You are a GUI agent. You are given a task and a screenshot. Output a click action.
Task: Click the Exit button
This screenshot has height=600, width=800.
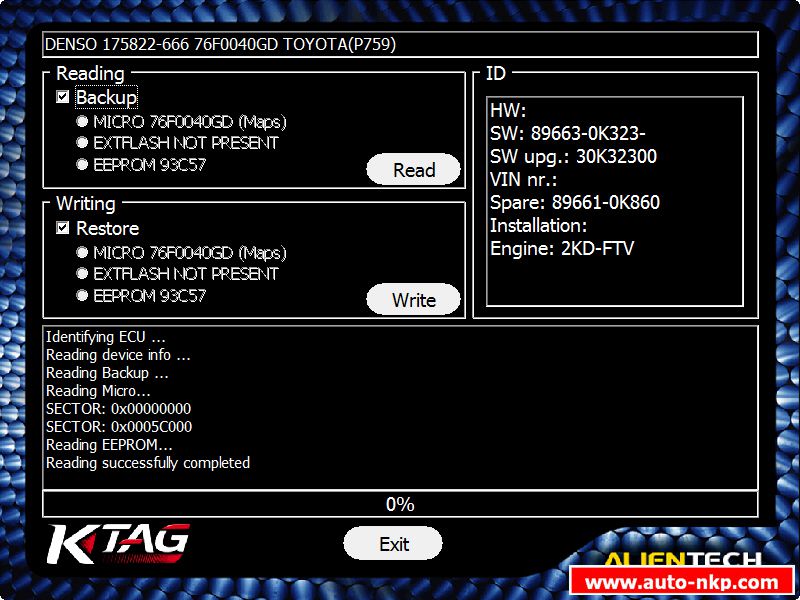pyautogui.click(x=393, y=543)
